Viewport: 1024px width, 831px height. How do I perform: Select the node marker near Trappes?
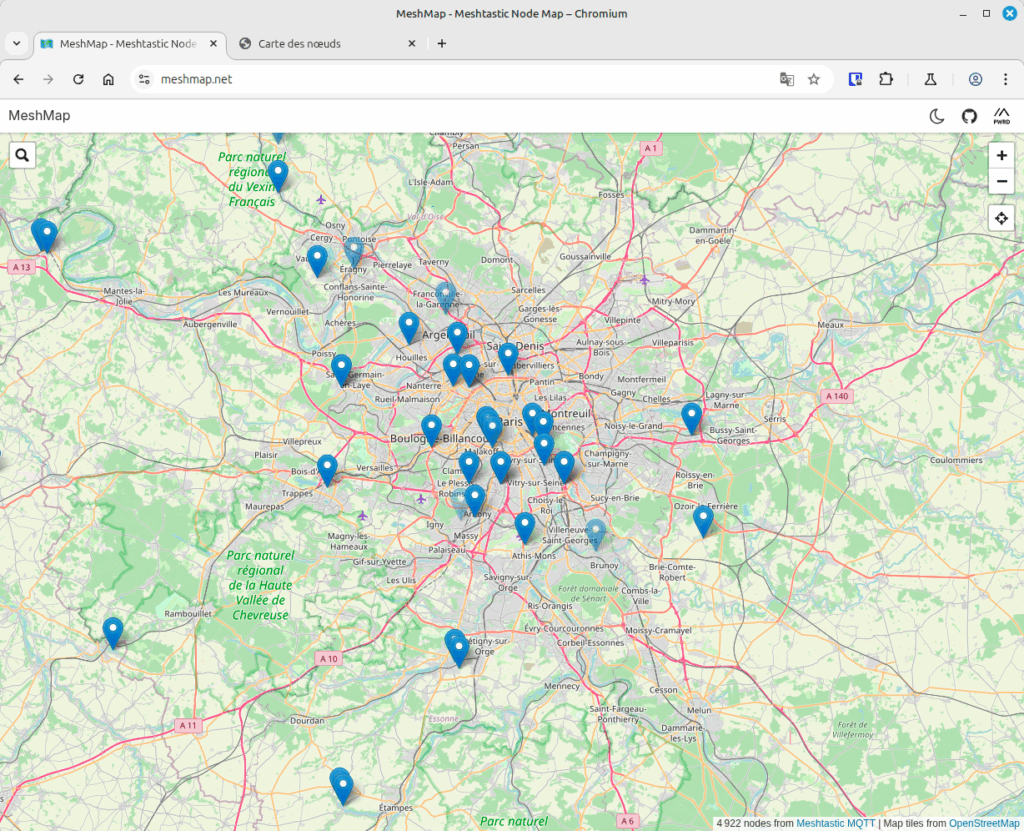(327, 469)
